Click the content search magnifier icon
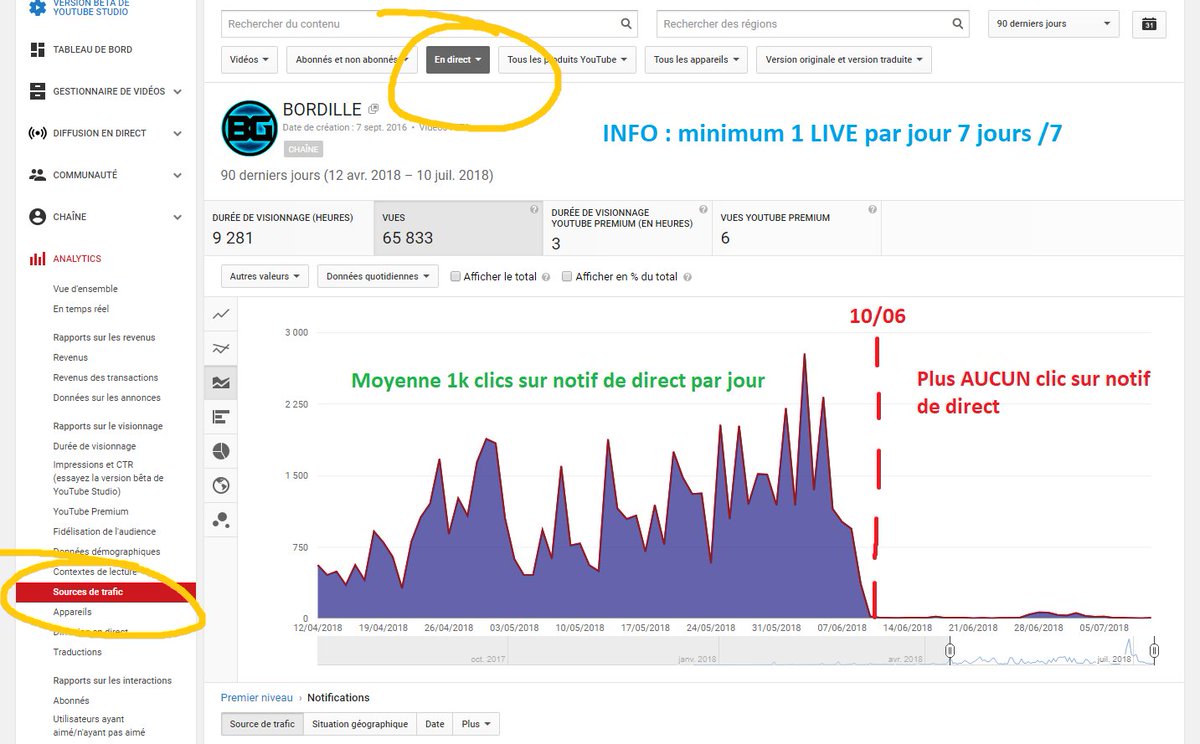The image size is (1200, 744). [x=626, y=23]
